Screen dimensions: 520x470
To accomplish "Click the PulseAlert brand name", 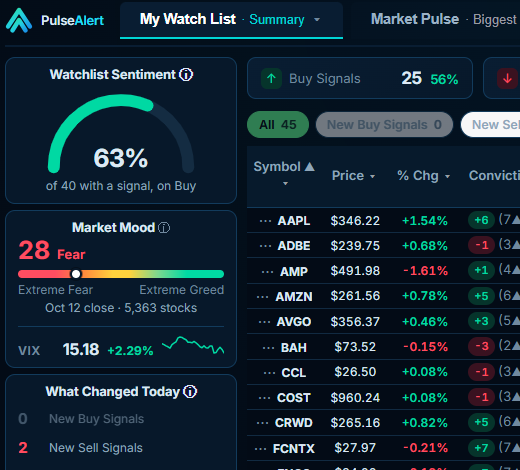I will tap(72, 21).
